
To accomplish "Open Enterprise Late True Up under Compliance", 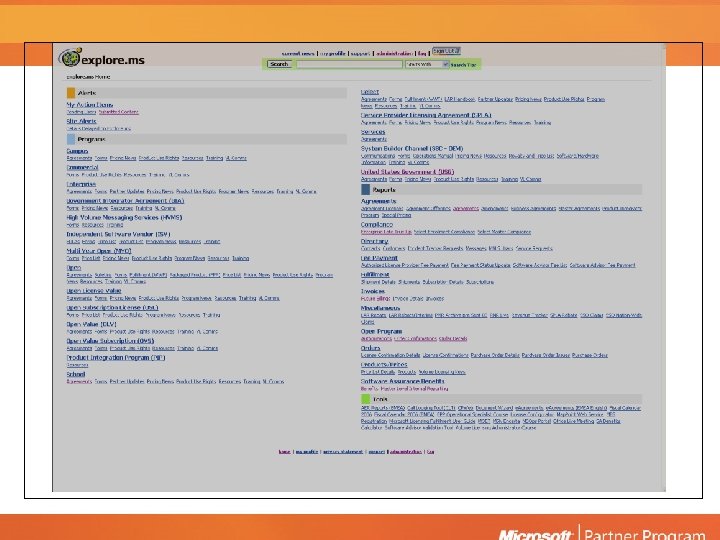I will point(386,232).
